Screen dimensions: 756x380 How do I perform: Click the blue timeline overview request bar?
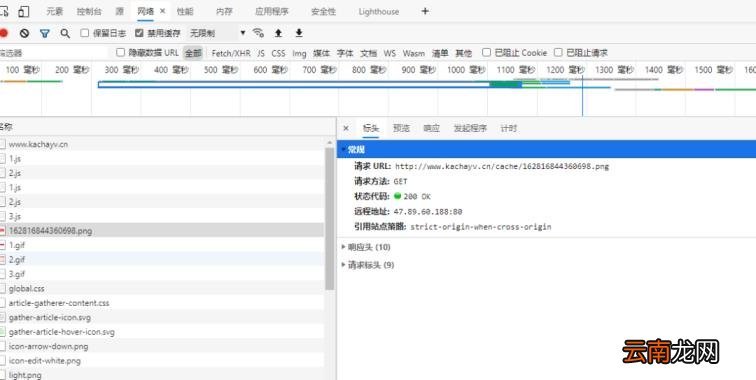pos(310,84)
